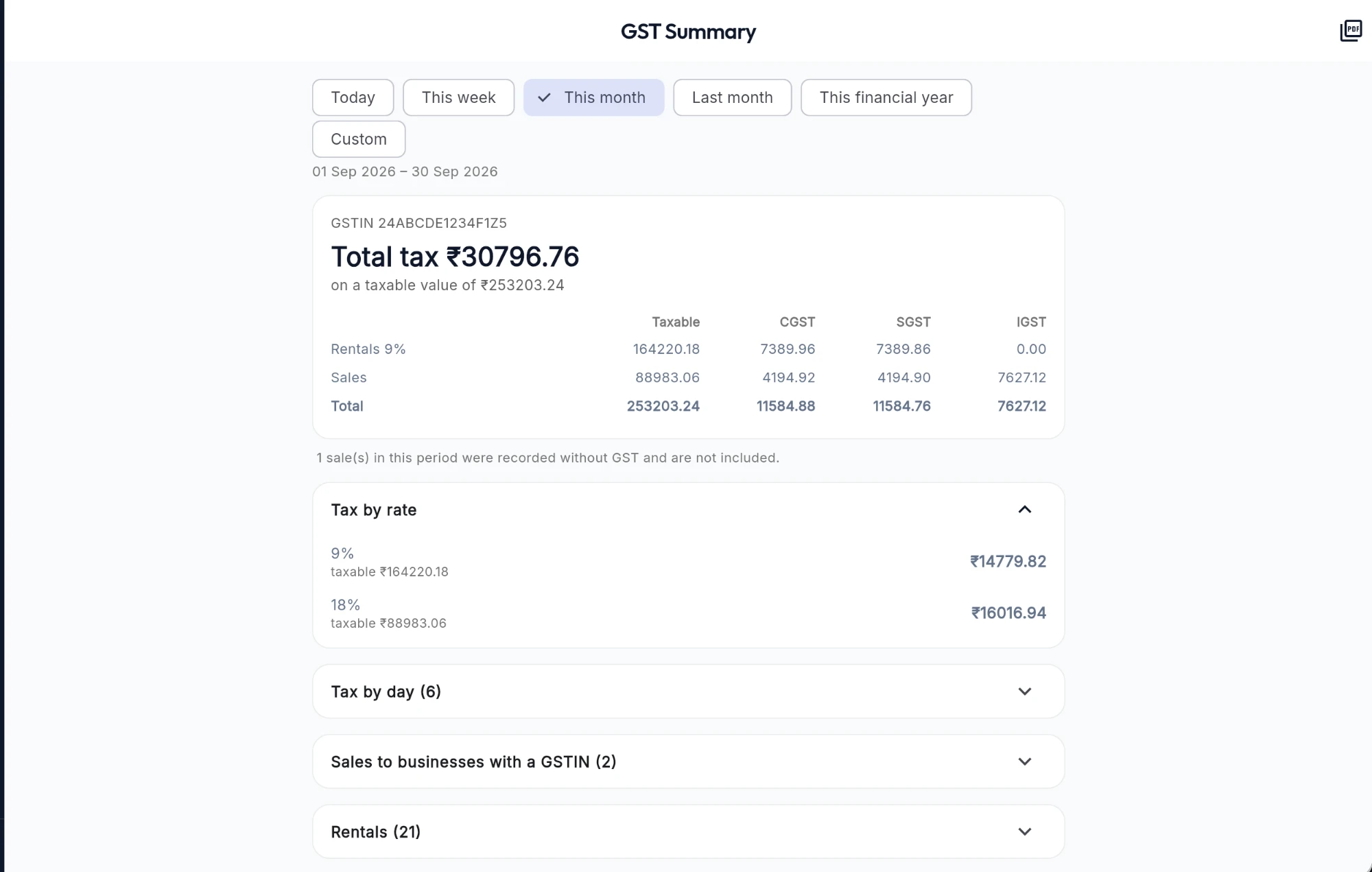This screenshot has width=1372, height=872.
Task: Click the bold Total IGST value 7627.12
Action: tap(1021, 406)
